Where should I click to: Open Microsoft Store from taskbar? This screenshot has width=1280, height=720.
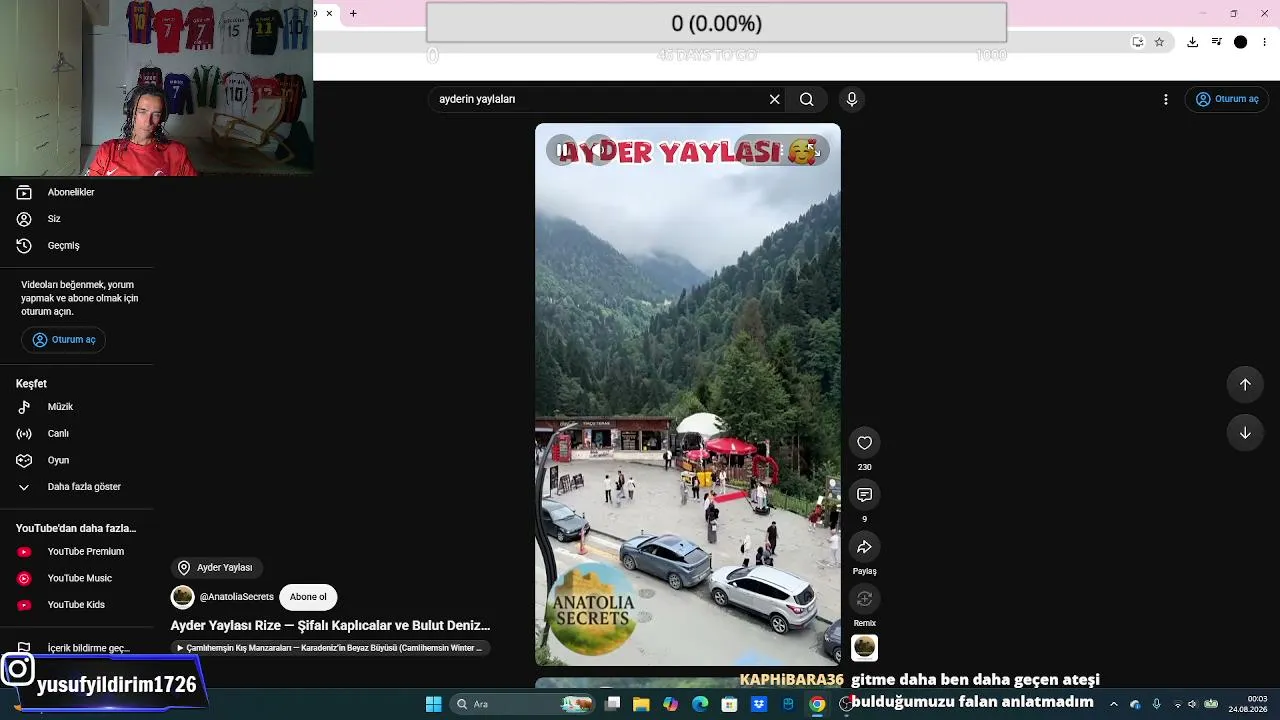[x=729, y=704]
